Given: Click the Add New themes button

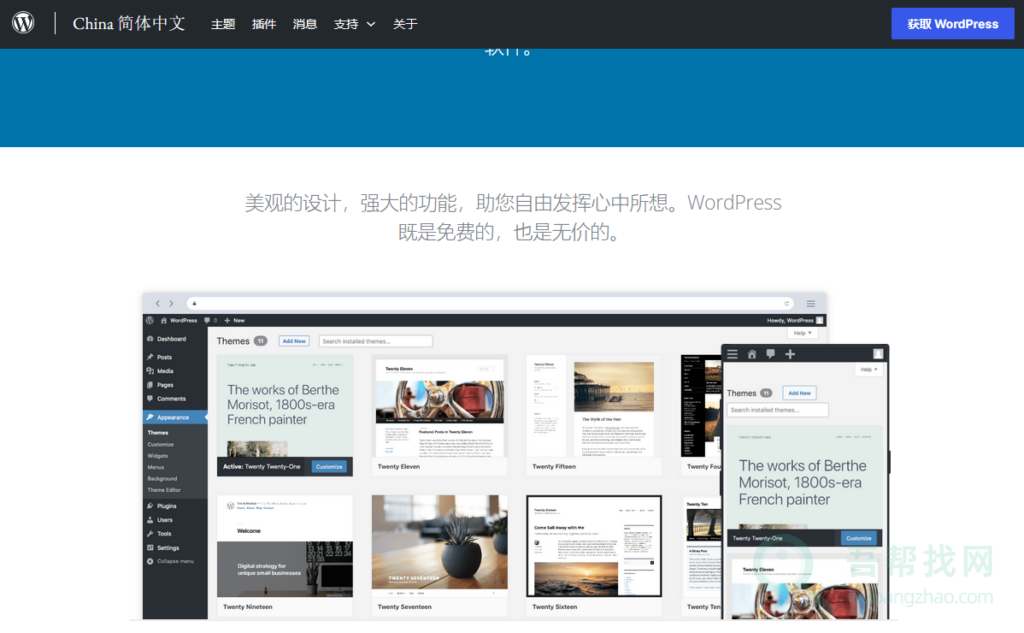Looking at the screenshot, I should (x=294, y=340).
